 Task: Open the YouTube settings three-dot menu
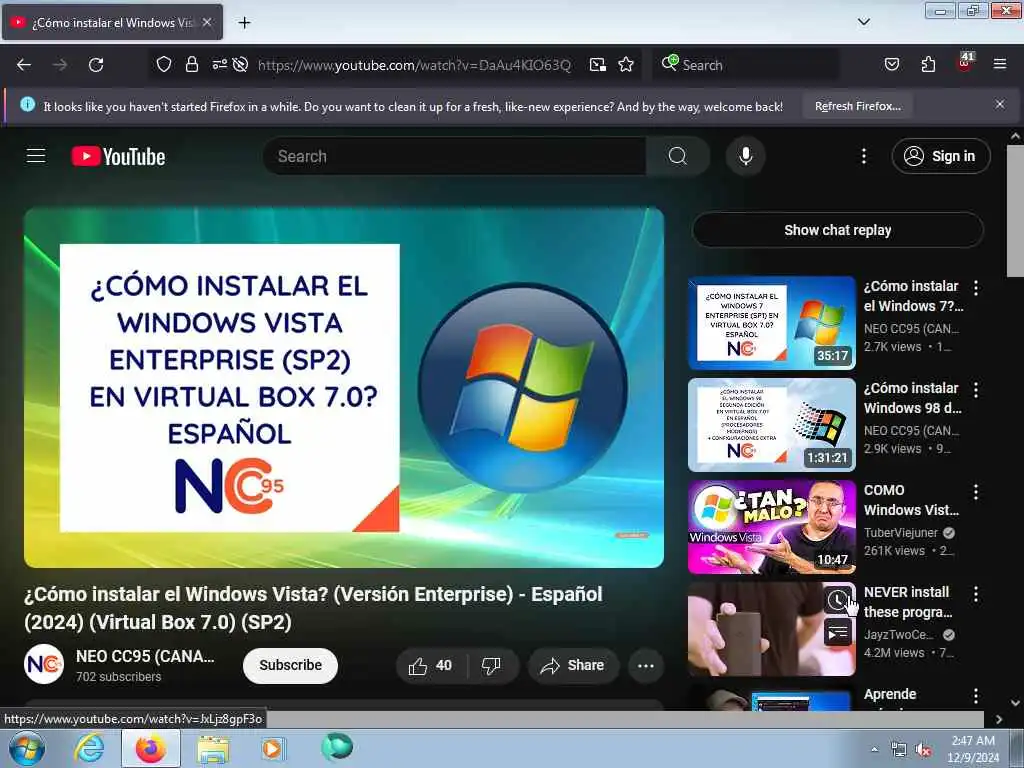pos(863,156)
